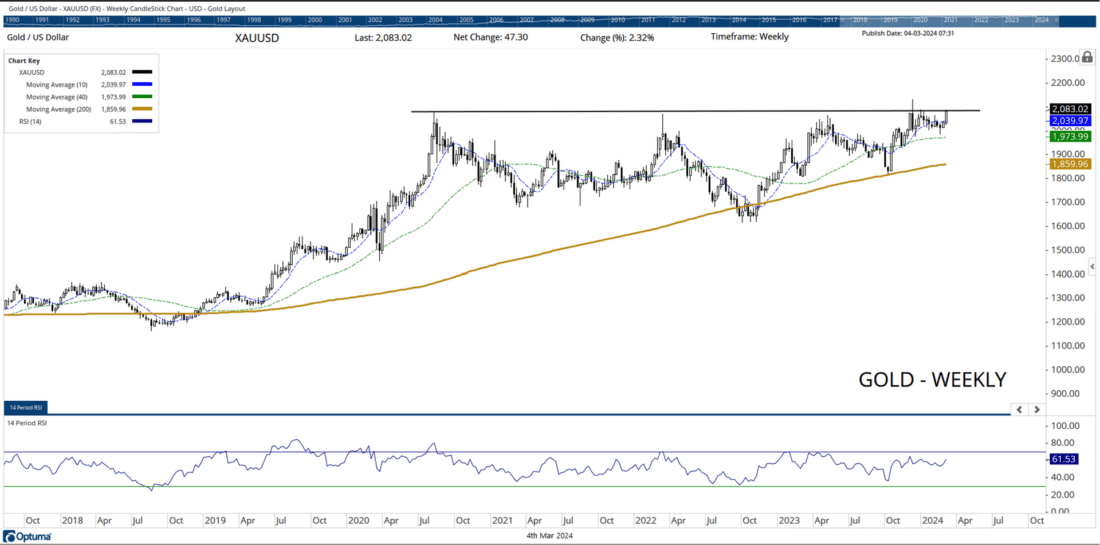Click the Optuma logo
Image resolution: width=1100 pixels, height=545 pixels.
(27, 535)
